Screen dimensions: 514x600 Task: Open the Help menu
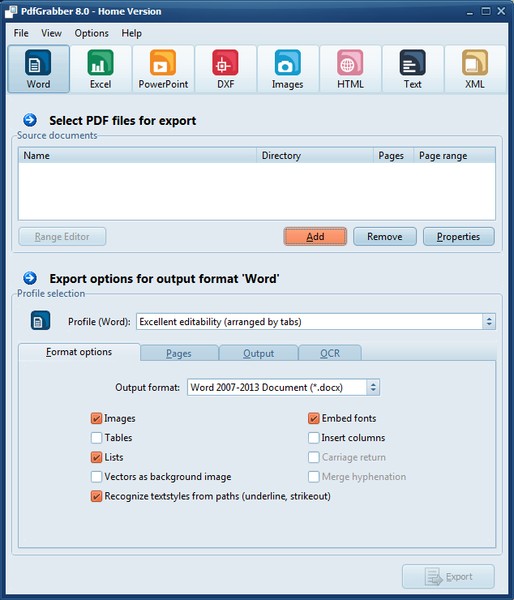tap(132, 33)
